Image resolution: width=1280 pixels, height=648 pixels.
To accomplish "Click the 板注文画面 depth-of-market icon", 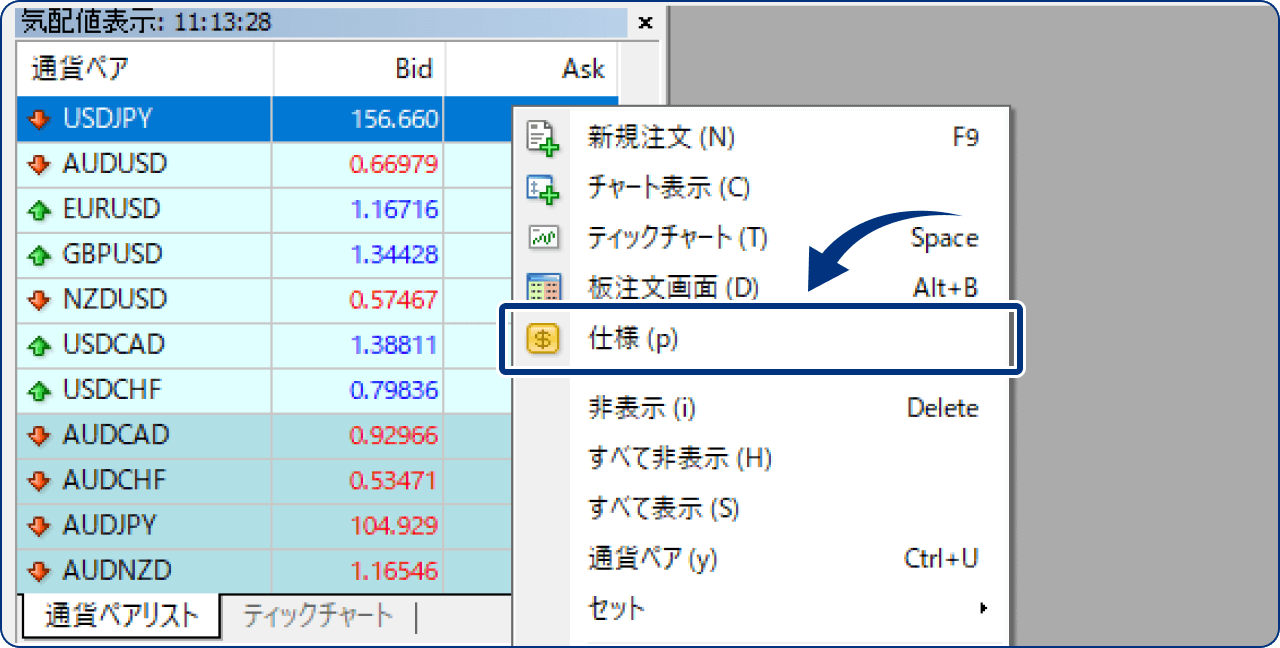I will [544, 288].
